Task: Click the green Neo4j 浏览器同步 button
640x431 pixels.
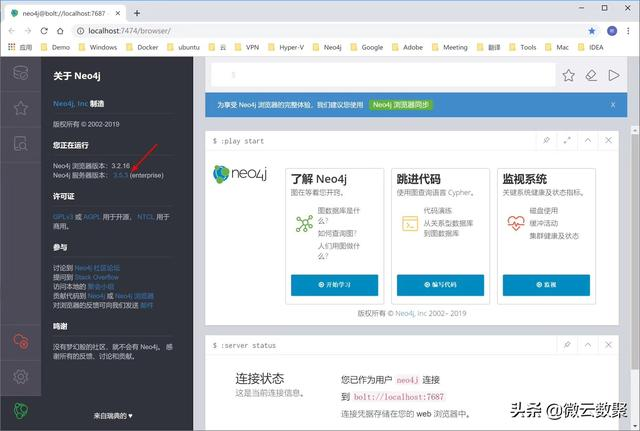Action: click(x=401, y=105)
